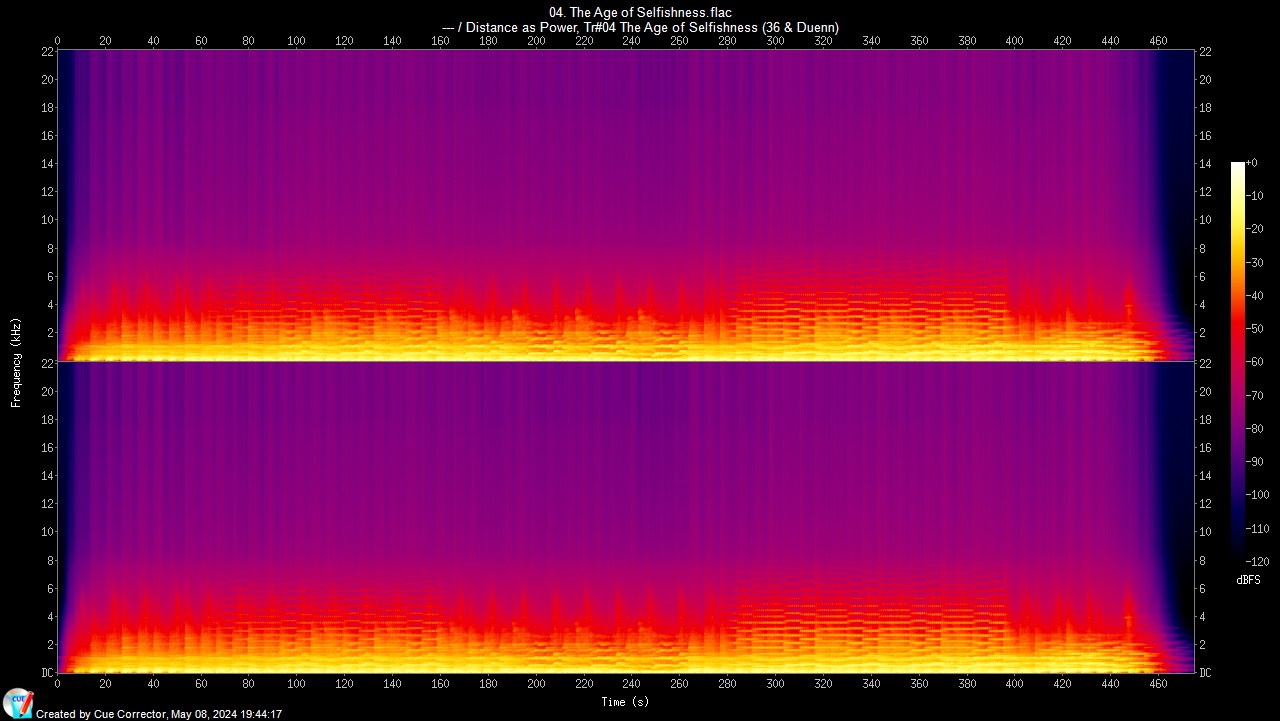This screenshot has width=1280, height=721.
Task: Click the 'Time (s)' axis label
Action: (x=625, y=702)
